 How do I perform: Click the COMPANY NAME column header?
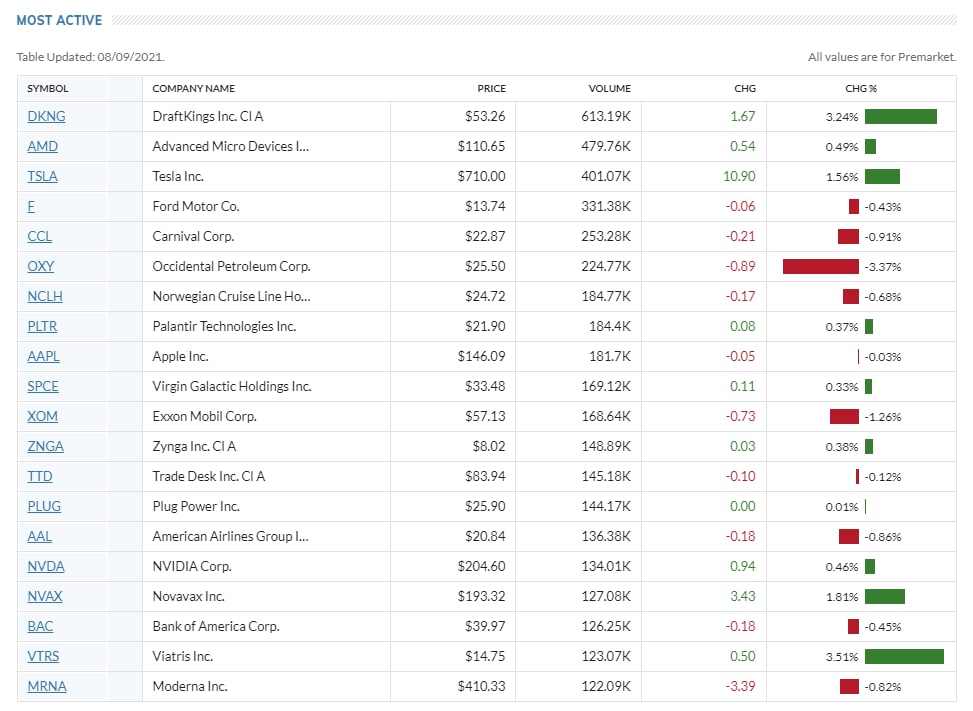[194, 89]
